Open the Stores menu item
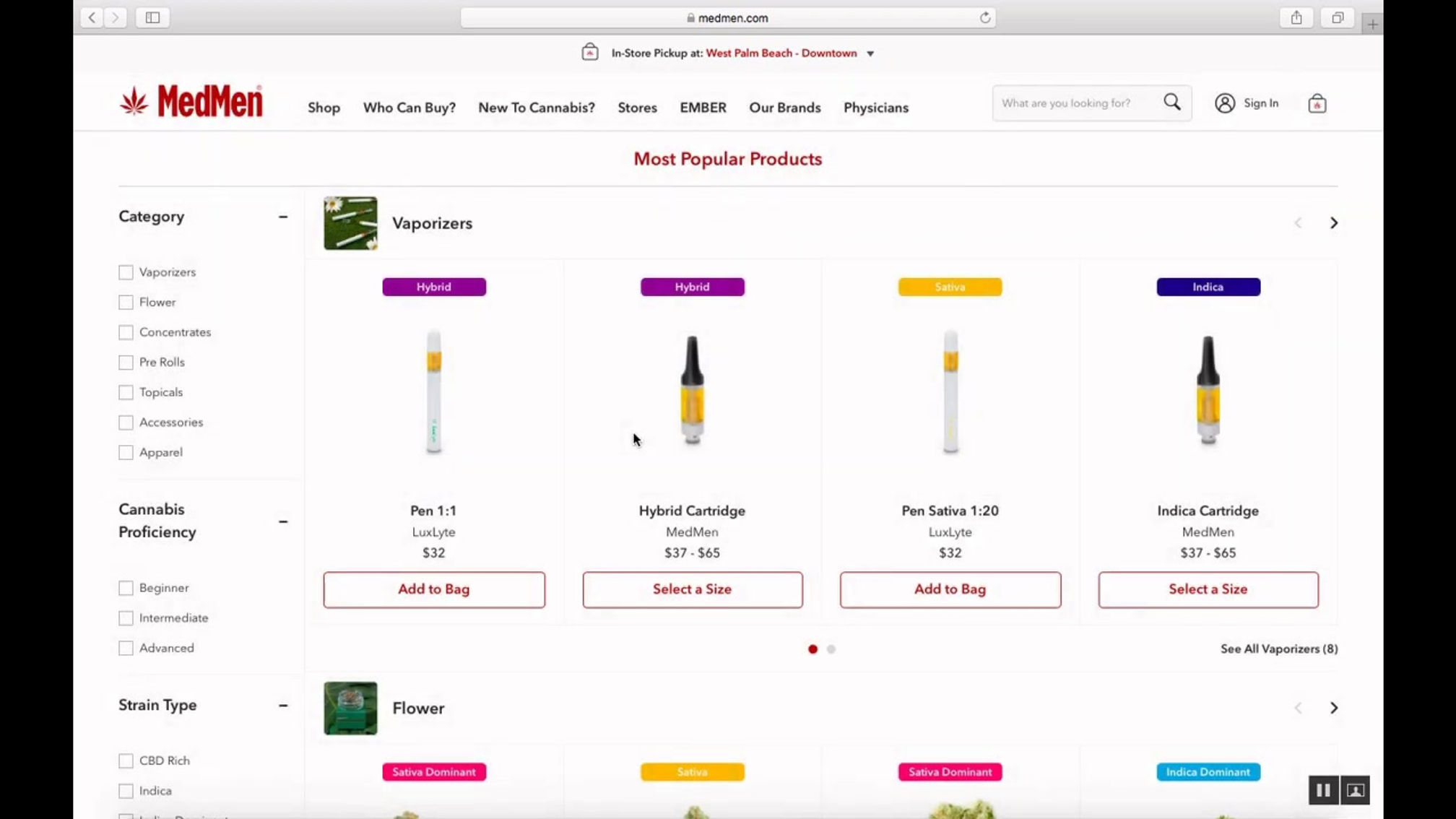 click(637, 108)
